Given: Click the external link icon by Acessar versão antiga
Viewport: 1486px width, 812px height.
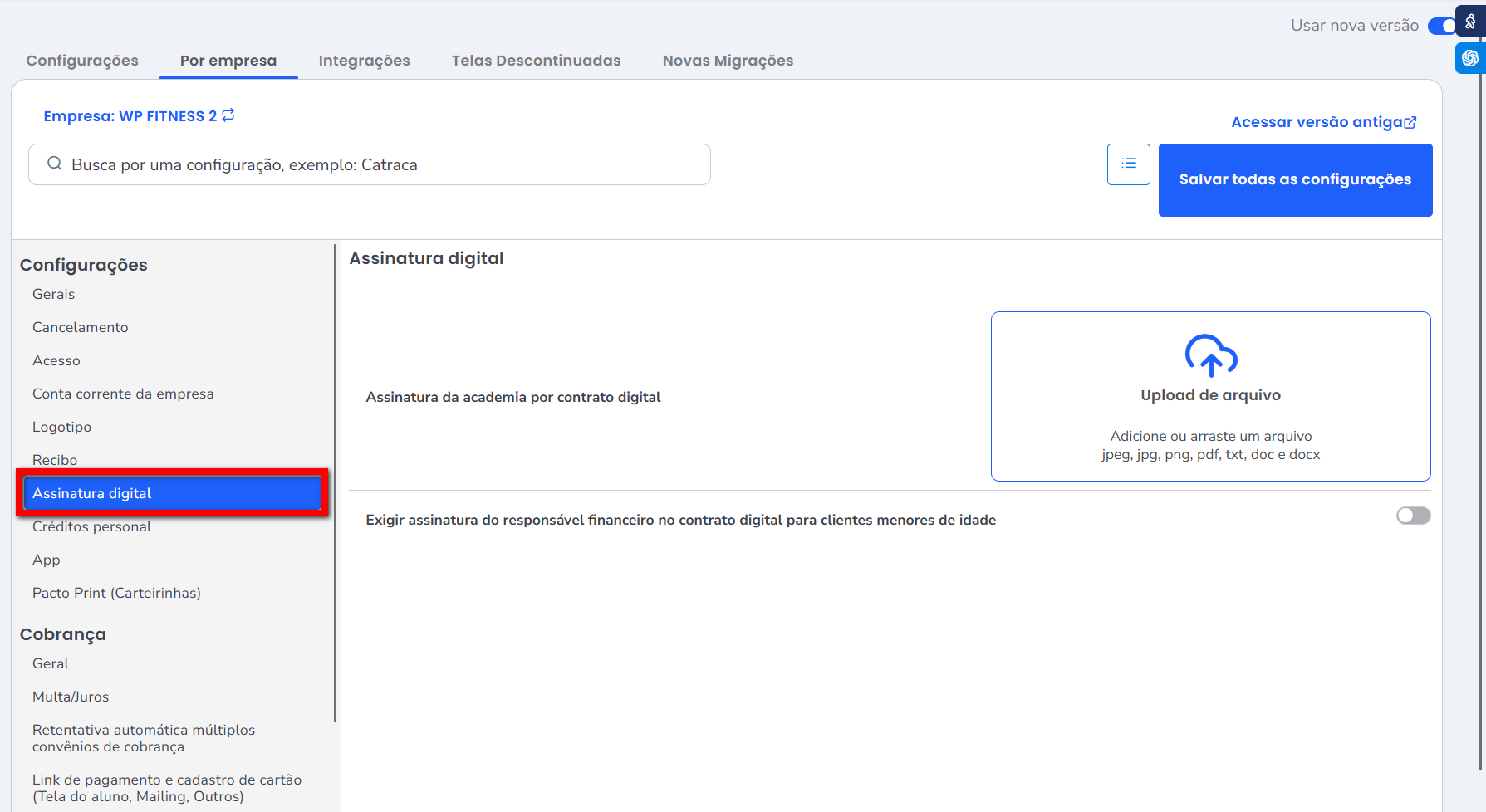Looking at the screenshot, I should 1410,123.
